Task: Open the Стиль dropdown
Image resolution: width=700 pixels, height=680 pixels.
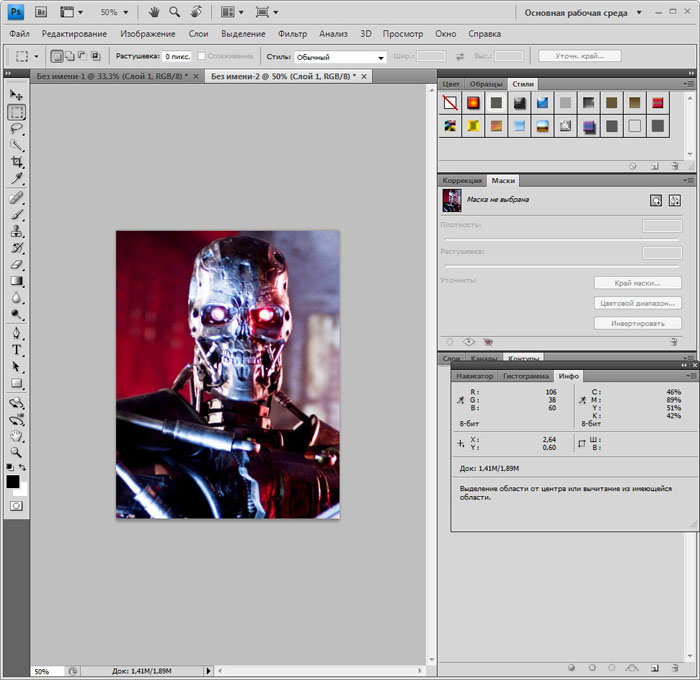Action: tap(340, 58)
